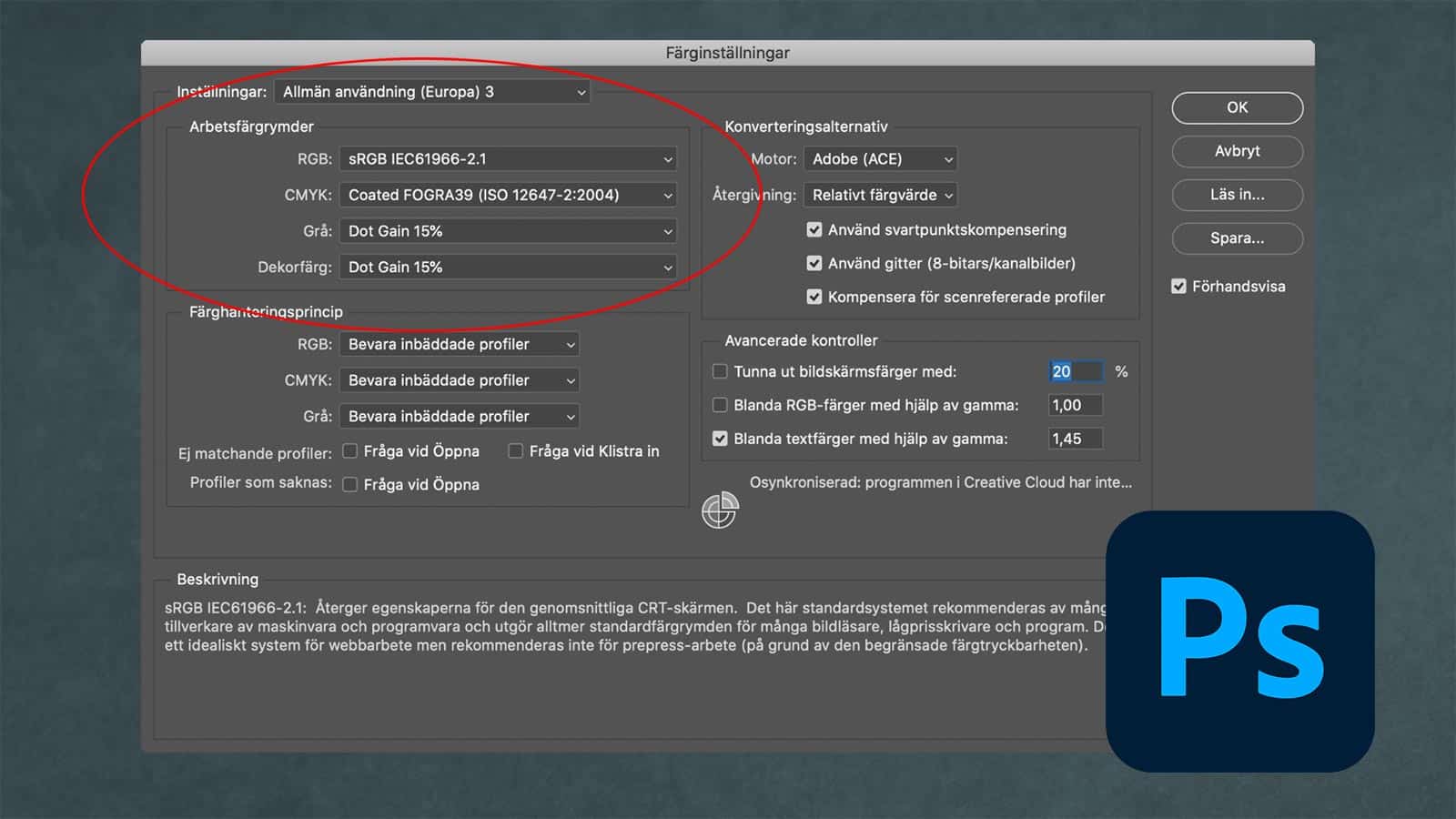Click the Färginställningar dialog title
Image resolution: width=1456 pixels, height=819 pixels.
click(x=727, y=53)
